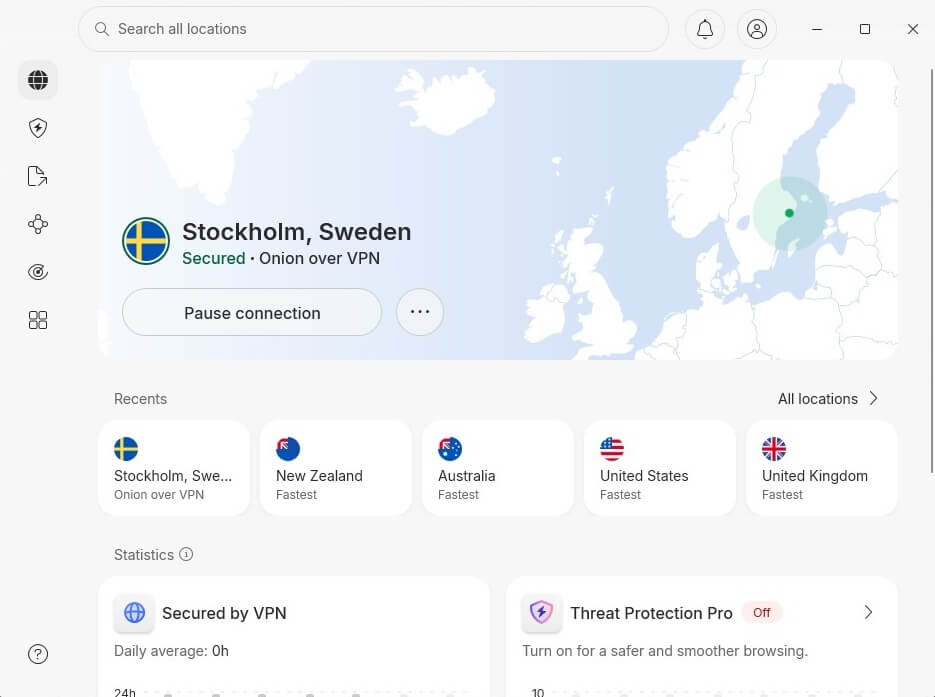This screenshot has width=935, height=697.
Task: Open the globe VPN map sidebar icon
Action: (38, 80)
